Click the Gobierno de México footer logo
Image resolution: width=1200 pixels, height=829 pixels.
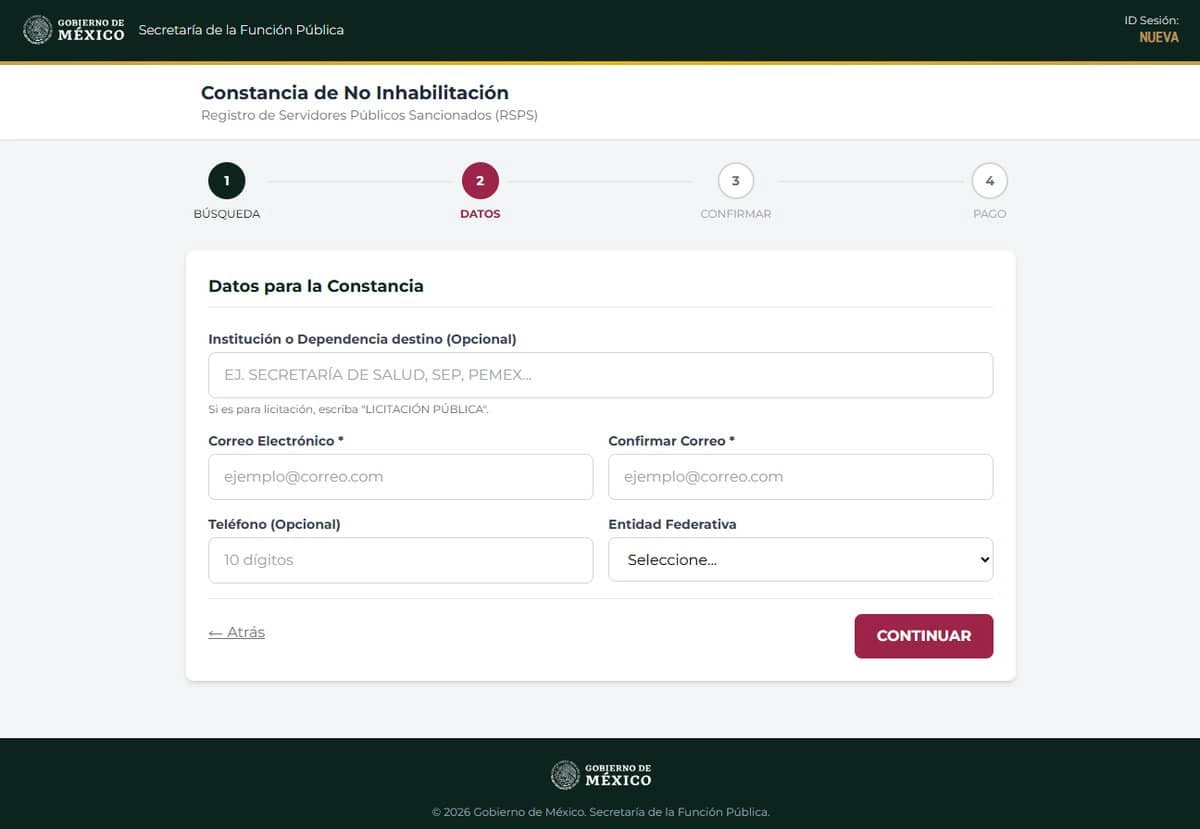point(600,775)
